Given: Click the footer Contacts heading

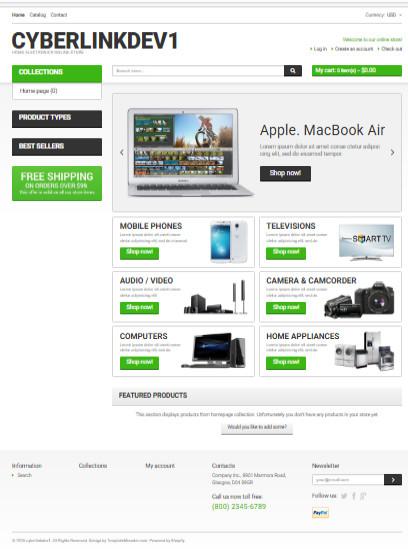Looking at the screenshot, I should 223,466.
